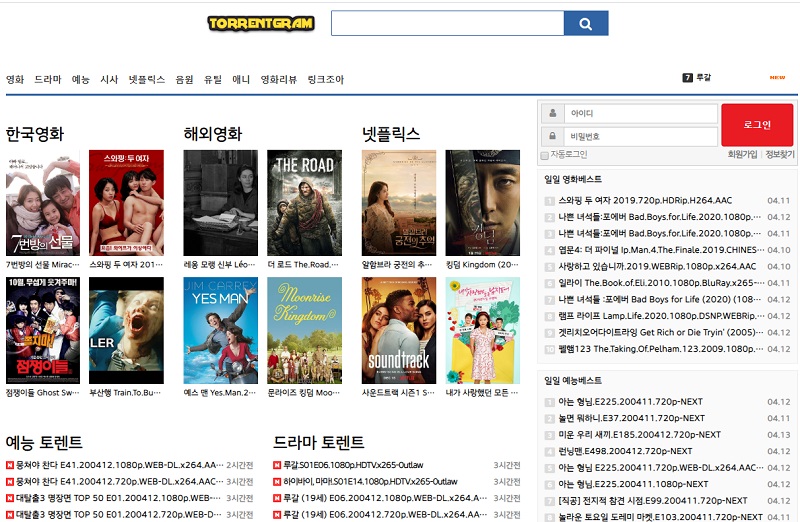Open 램프 라이프 Lamp.Life.2020 entry
Screen dimensions: 800x522
point(661,316)
